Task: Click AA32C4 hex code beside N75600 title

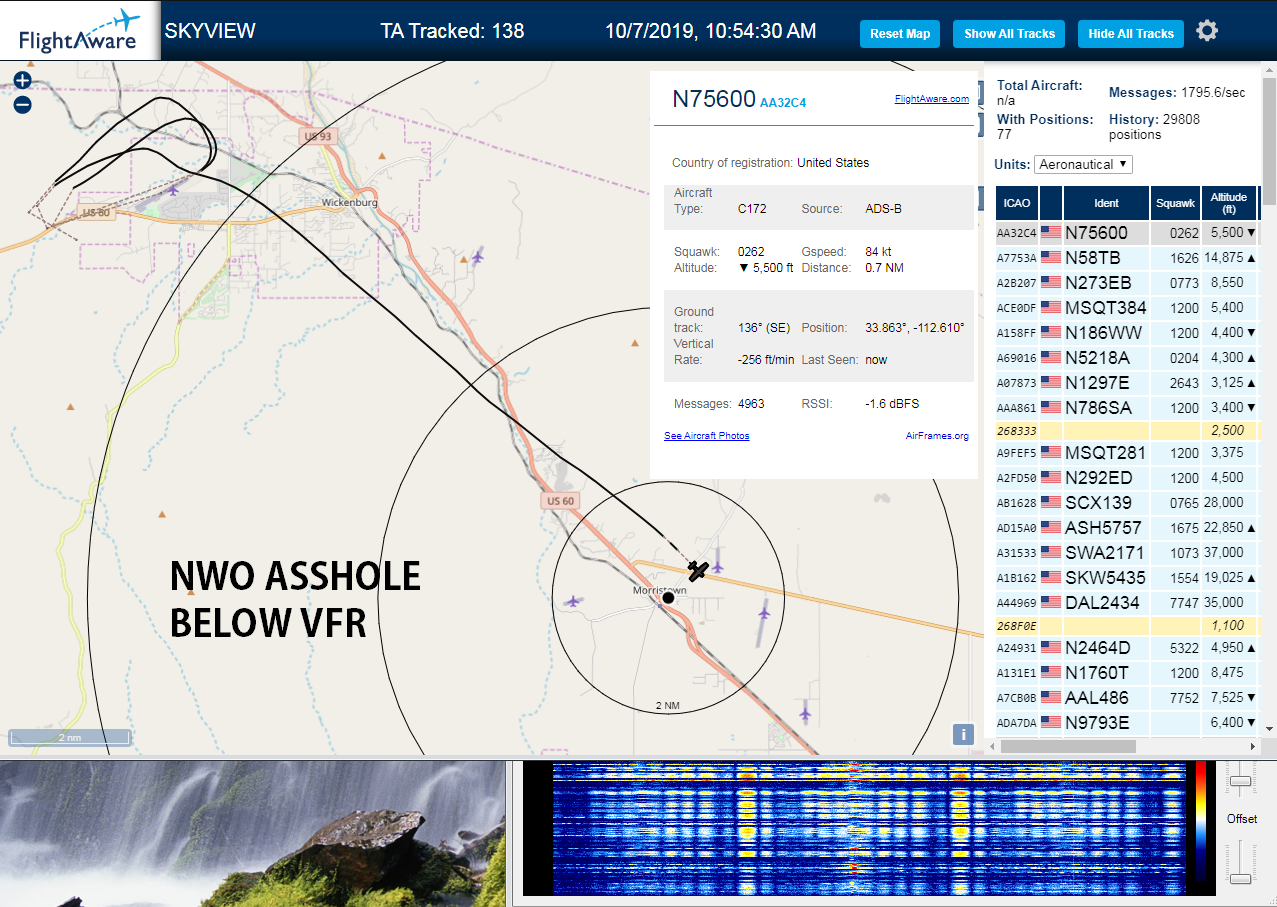Action: (783, 102)
